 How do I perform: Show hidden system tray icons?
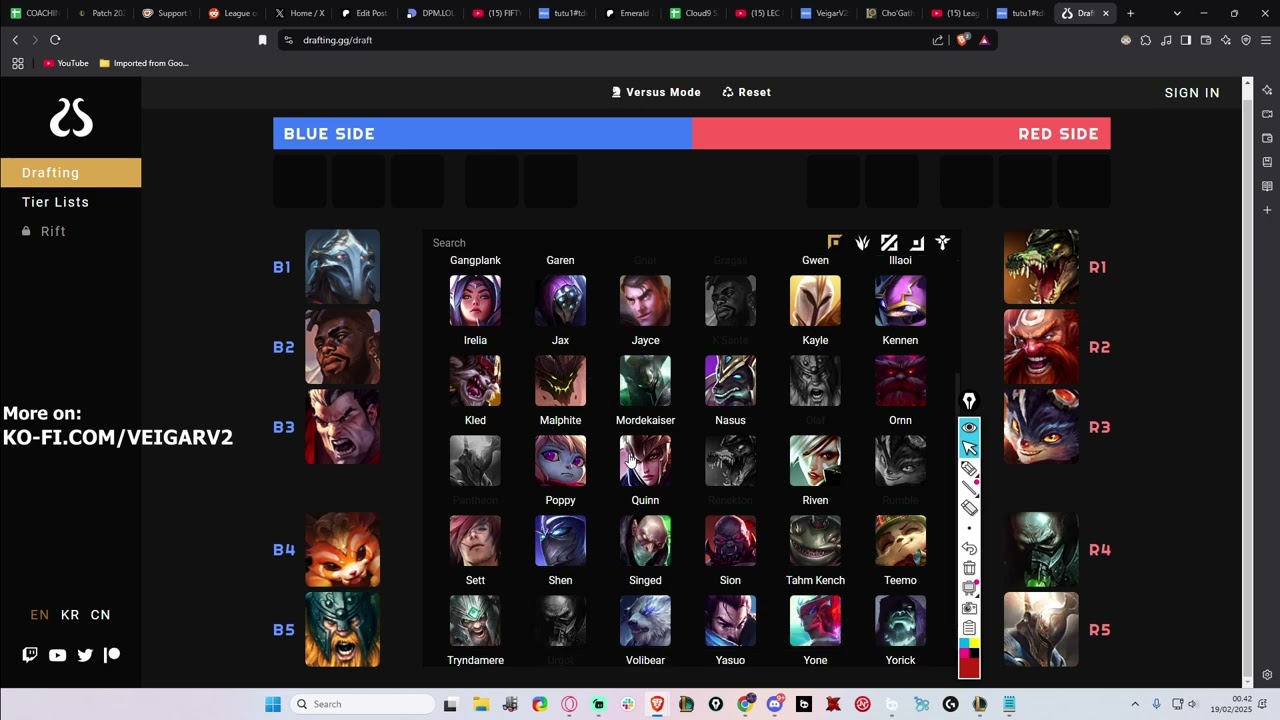1135,704
